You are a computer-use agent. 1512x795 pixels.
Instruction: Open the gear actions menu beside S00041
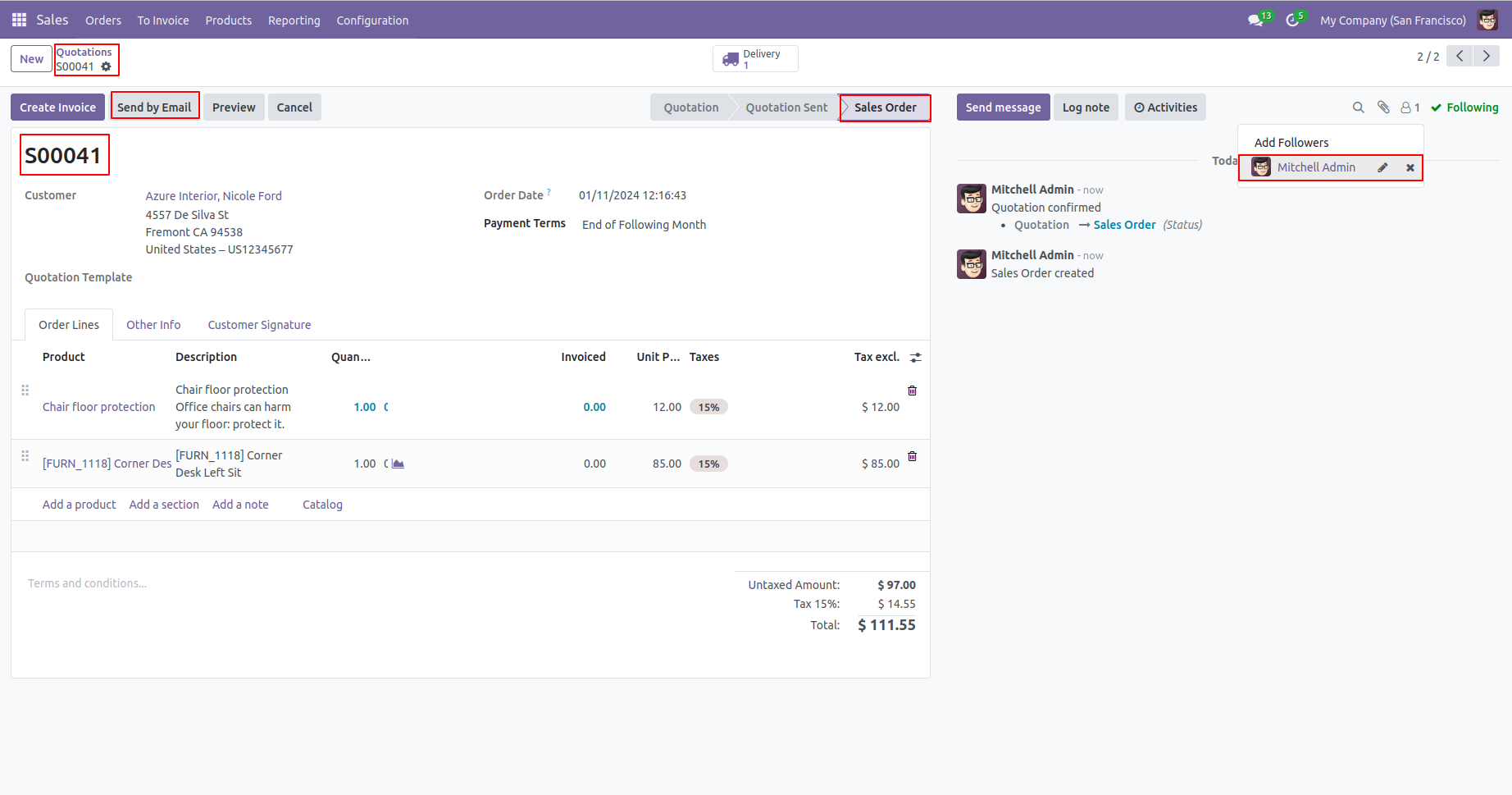tap(106, 66)
